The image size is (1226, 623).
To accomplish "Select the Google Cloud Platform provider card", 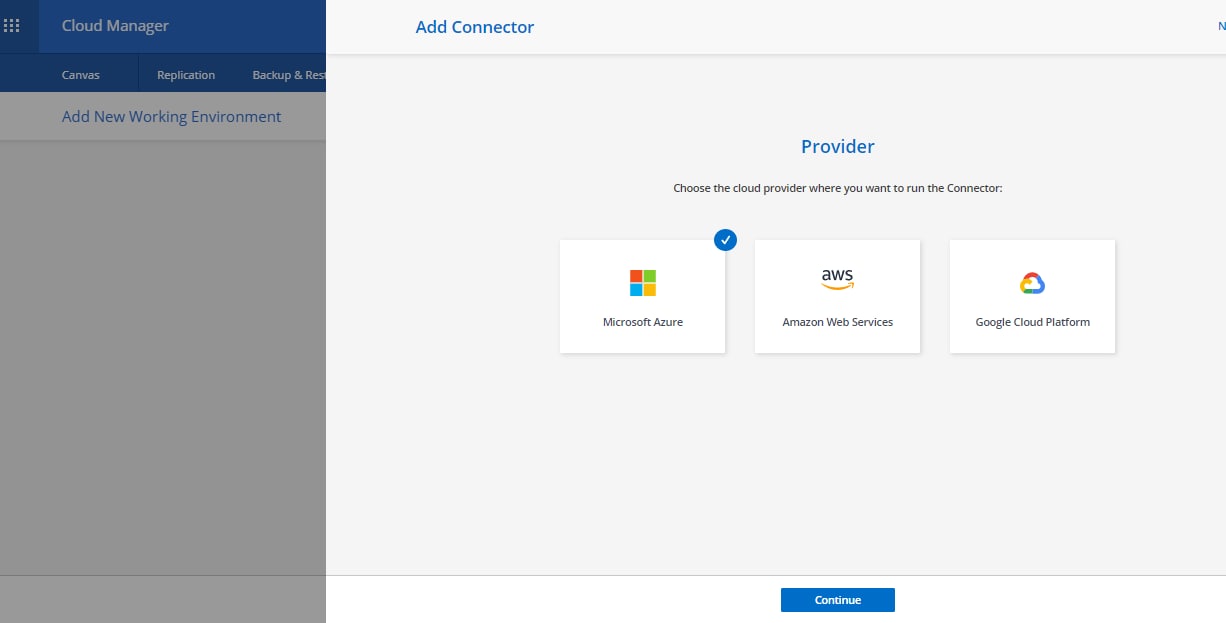I will (1032, 296).
